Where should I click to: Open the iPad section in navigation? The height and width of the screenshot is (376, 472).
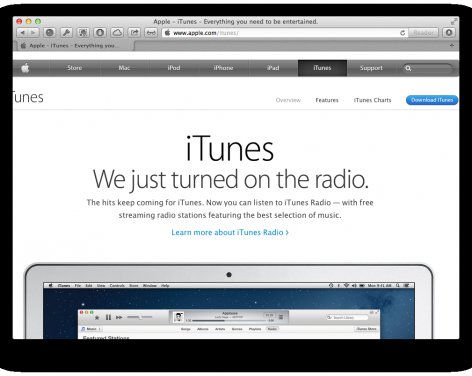tap(273, 68)
